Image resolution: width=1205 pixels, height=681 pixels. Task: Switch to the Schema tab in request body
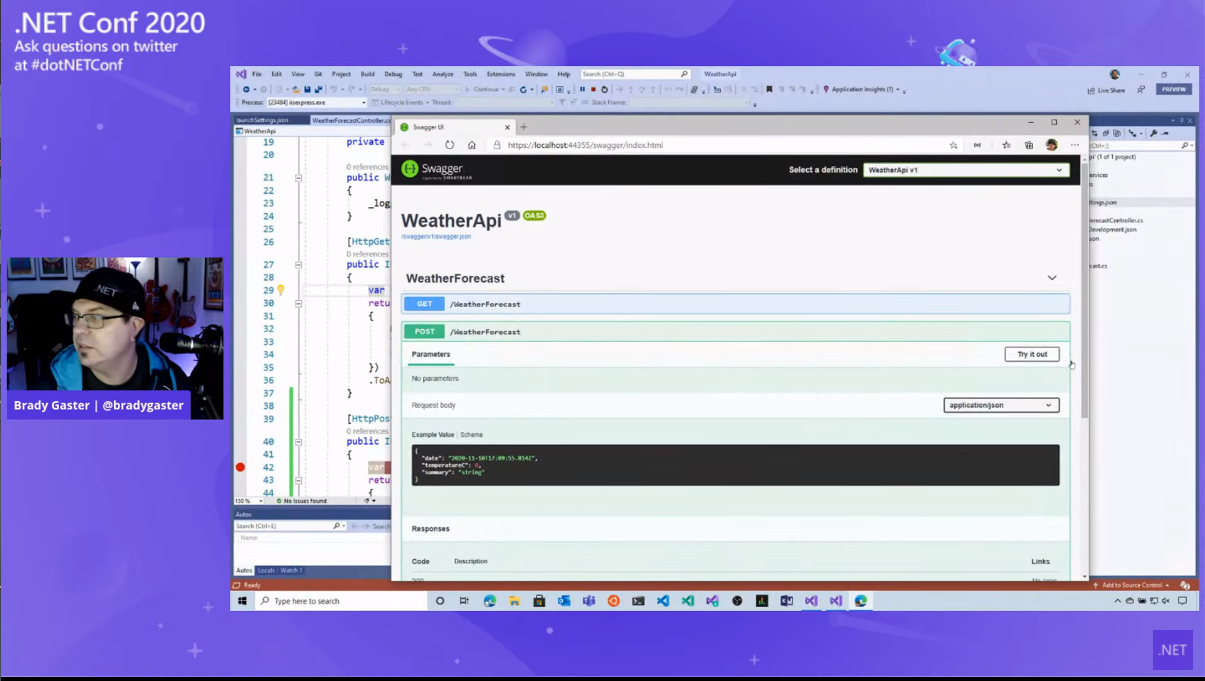pos(471,435)
